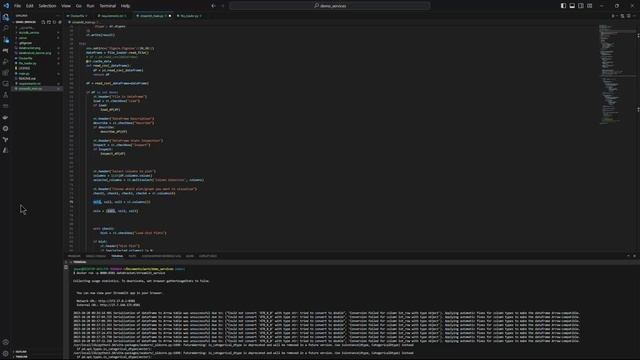Viewport: 640px width, 360px height.
Task: Open the Go menu
Action: pos(79,6)
